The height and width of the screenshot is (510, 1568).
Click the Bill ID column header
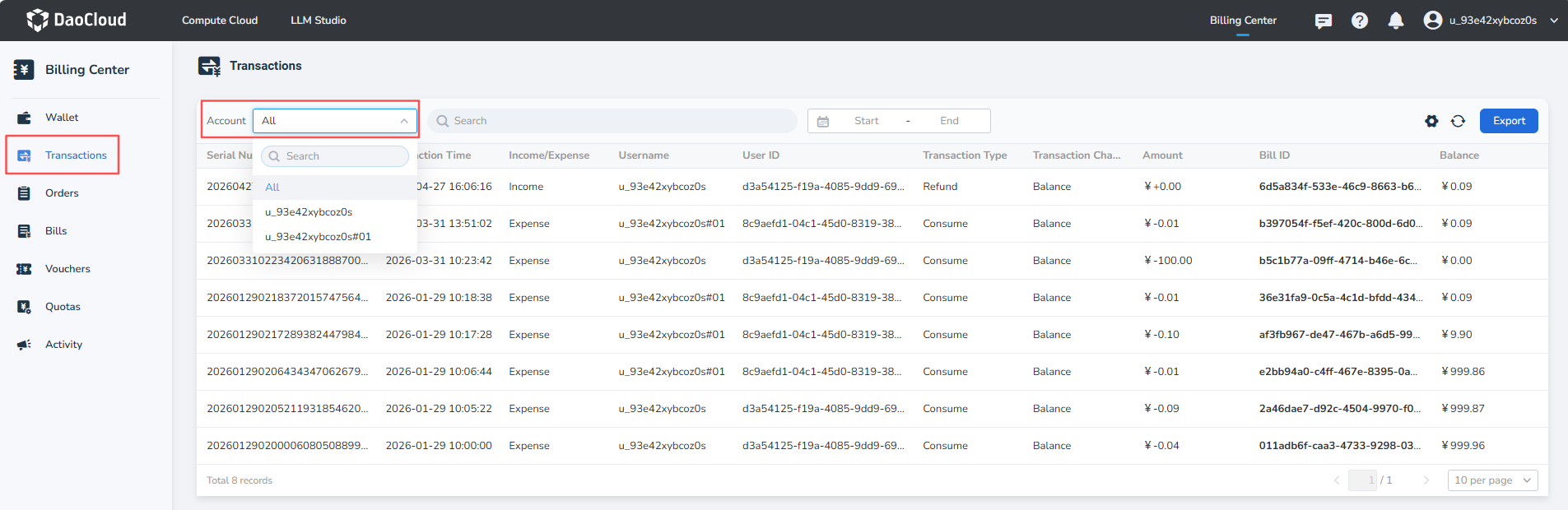point(1274,155)
